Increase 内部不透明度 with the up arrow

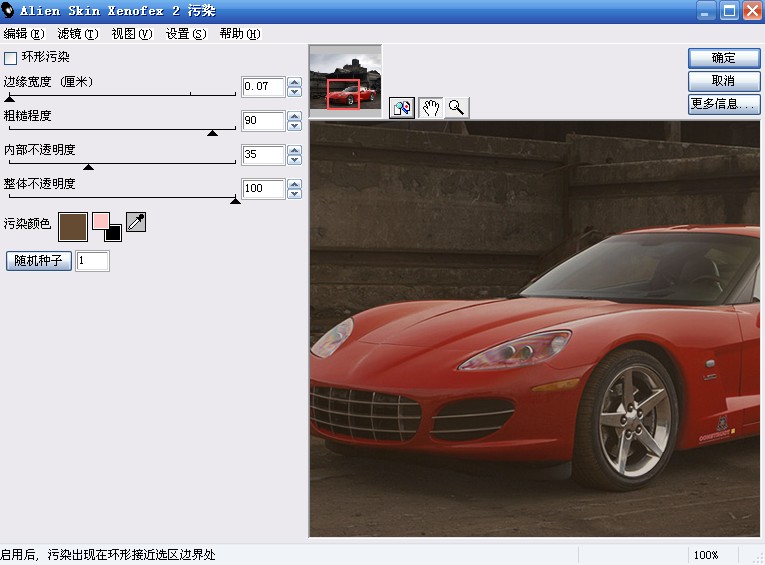tap(294, 150)
